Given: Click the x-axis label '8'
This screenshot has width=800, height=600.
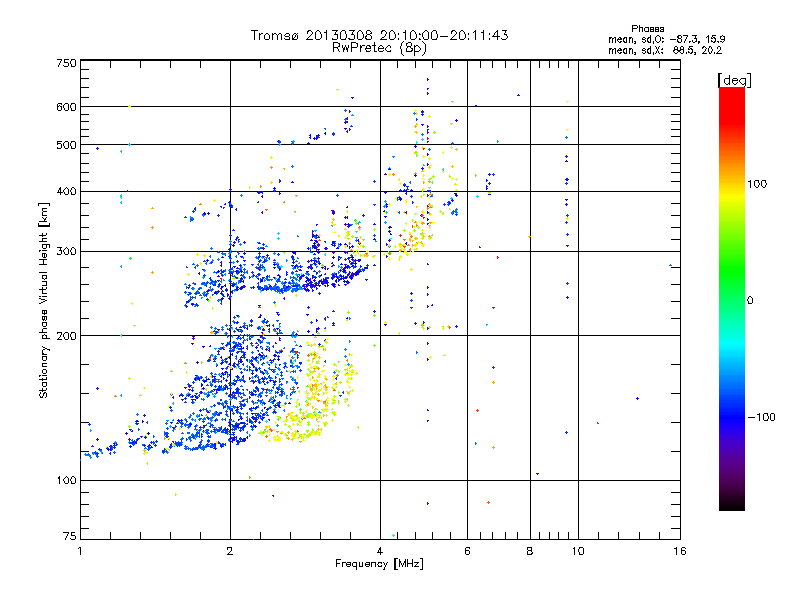Looking at the screenshot, I should coord(530,551).
